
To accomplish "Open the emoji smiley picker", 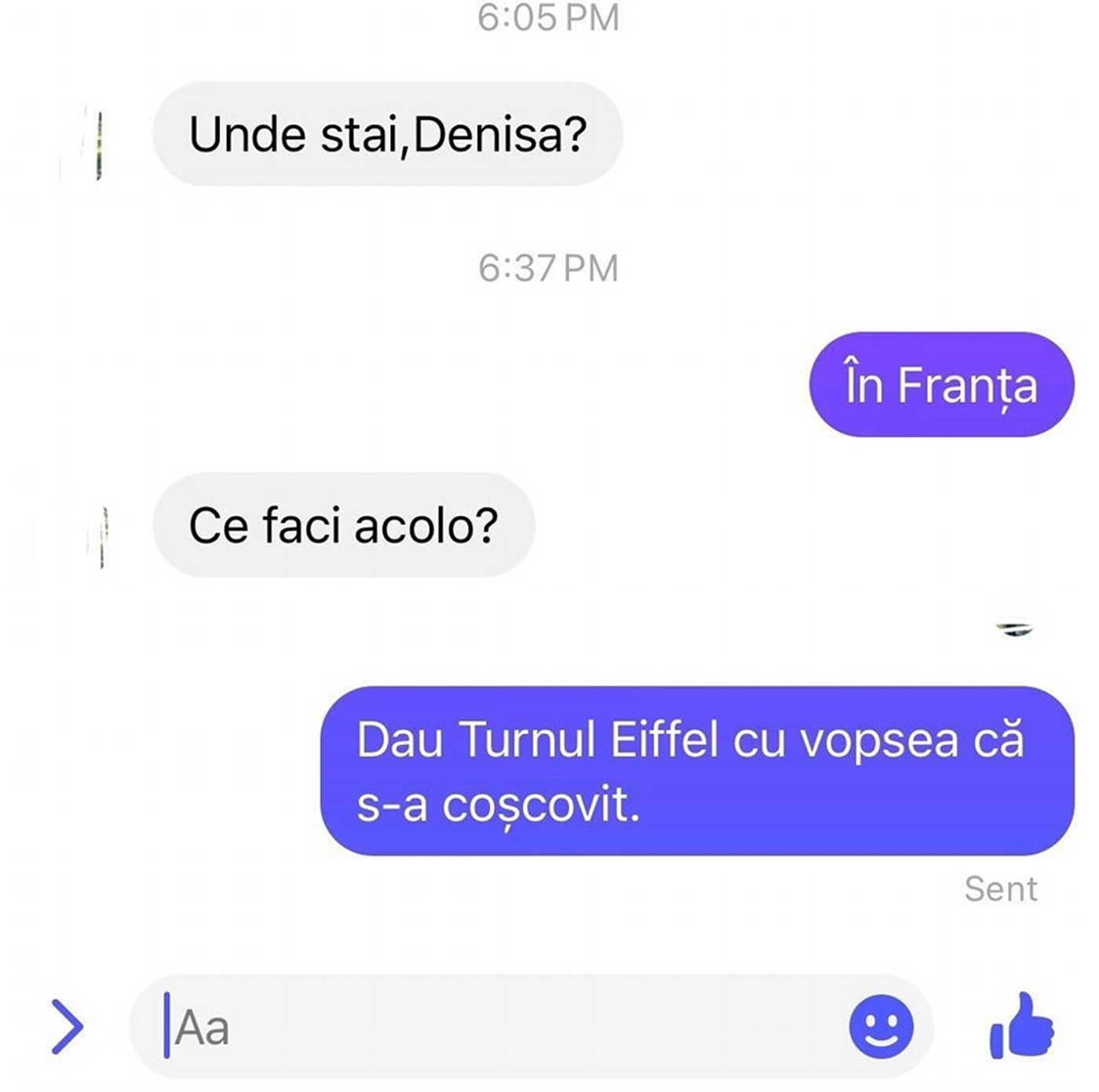I will click(x=881, y=1026).
